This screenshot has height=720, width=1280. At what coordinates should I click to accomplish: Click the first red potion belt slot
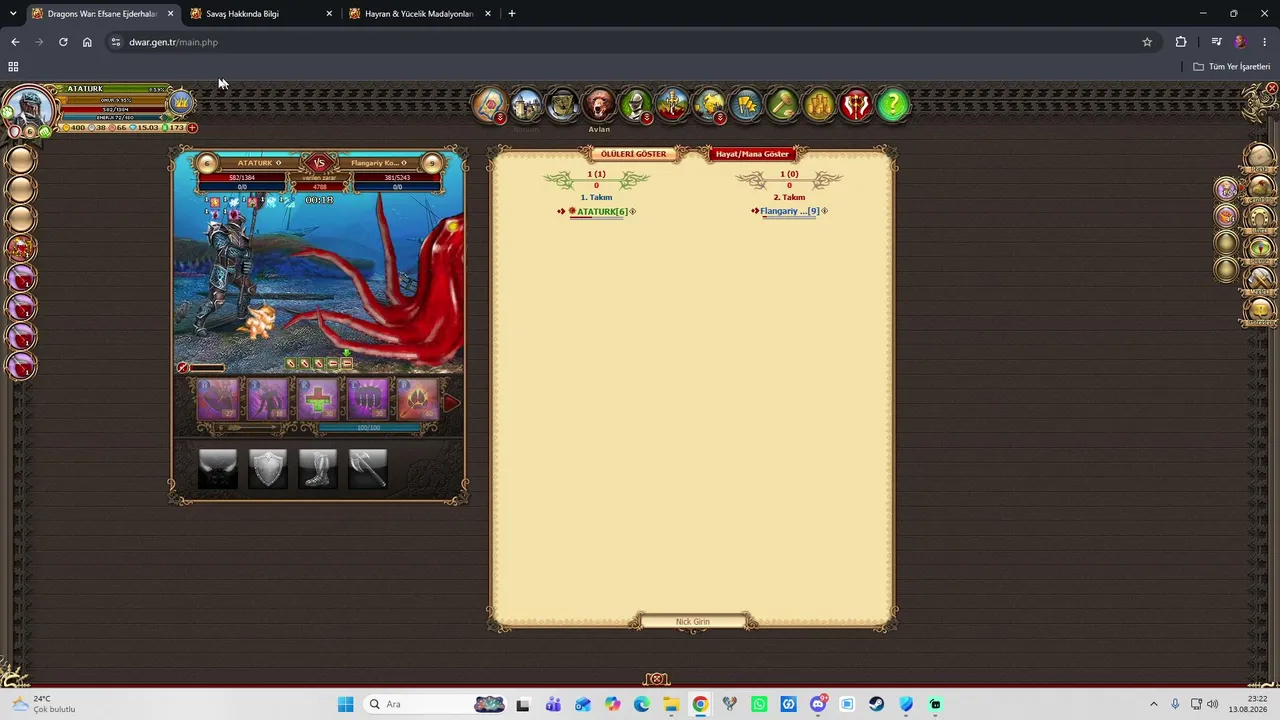pos(22,277)
